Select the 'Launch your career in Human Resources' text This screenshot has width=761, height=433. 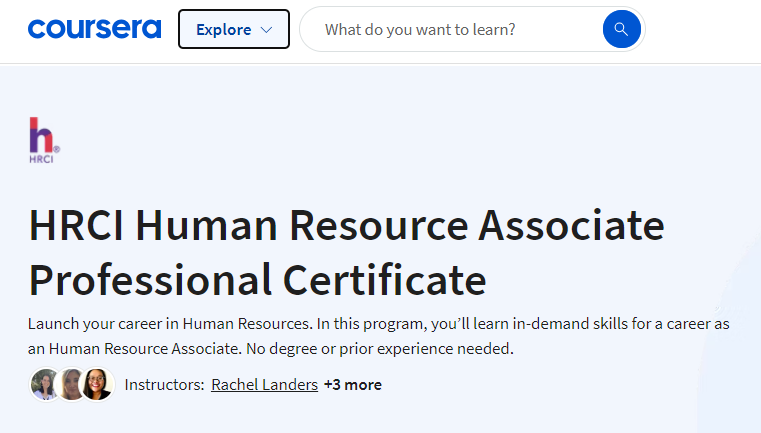coord(169,324)
